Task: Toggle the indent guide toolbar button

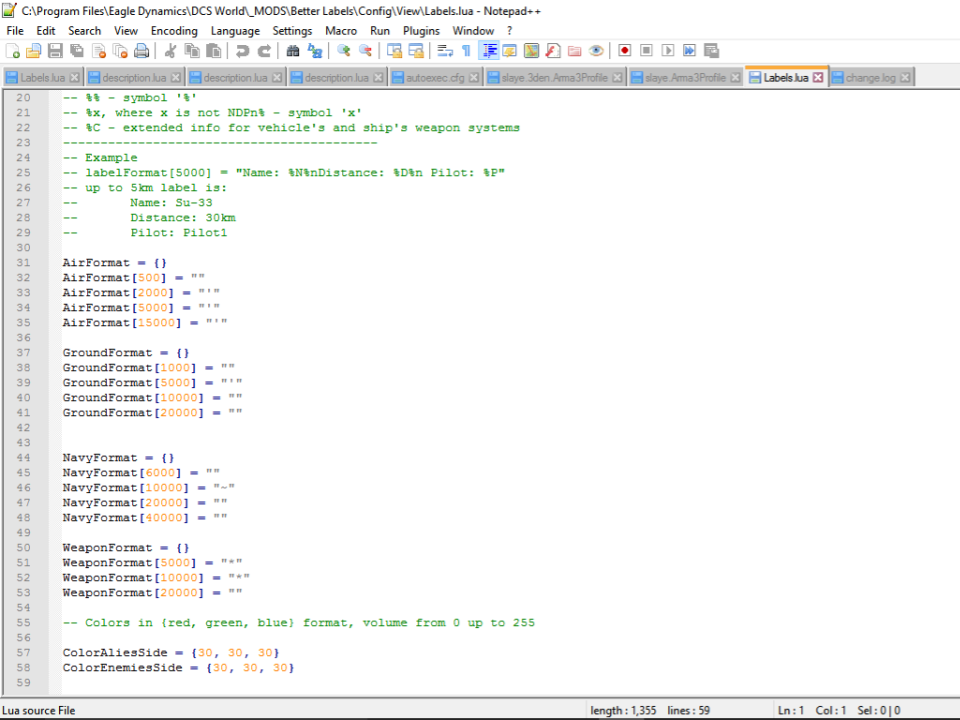Action: click(x=489, y=51)
